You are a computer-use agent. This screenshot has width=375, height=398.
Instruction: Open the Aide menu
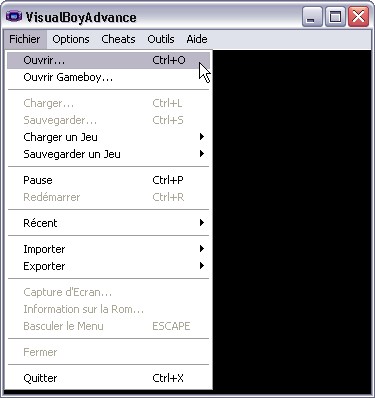pos(197,39)
